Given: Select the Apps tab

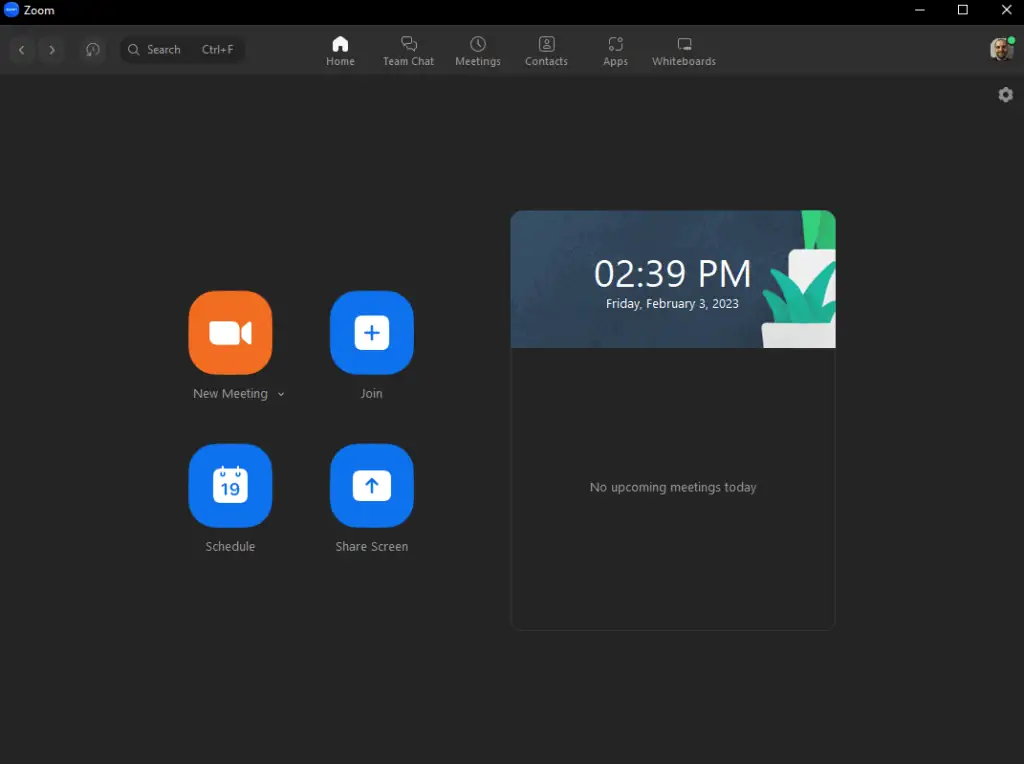Looking at the screenshot, I should (615, 51).
